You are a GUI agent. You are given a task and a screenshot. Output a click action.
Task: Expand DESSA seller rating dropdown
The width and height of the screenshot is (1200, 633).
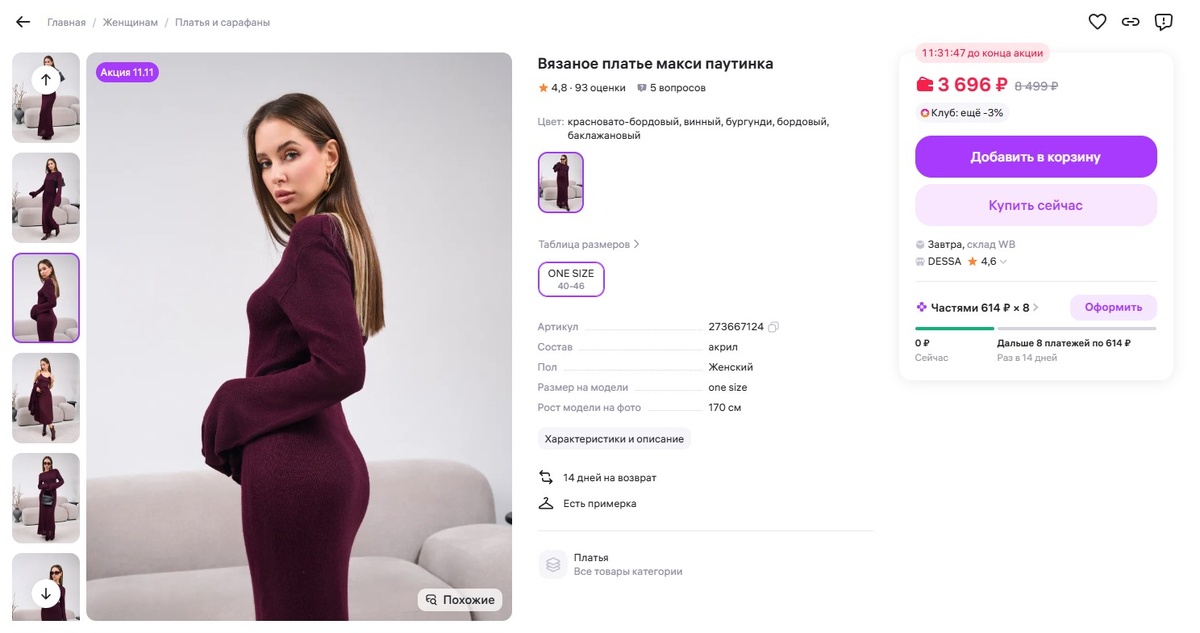[1003, 262]
